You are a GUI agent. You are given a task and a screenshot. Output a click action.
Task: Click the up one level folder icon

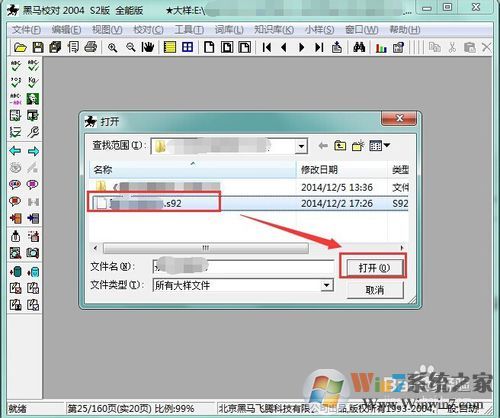(340, 146)
